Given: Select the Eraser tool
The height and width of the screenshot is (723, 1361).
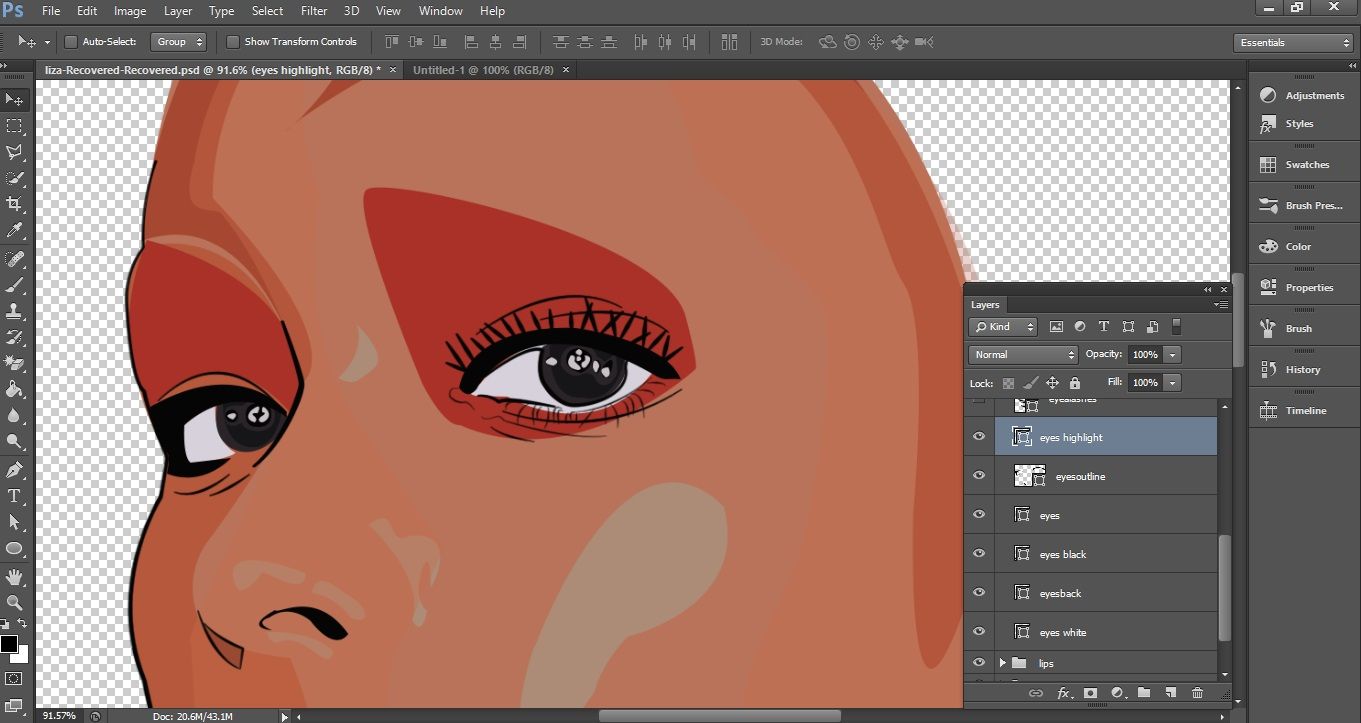Looking at the screenshot, I should click(x=15, y=363).
